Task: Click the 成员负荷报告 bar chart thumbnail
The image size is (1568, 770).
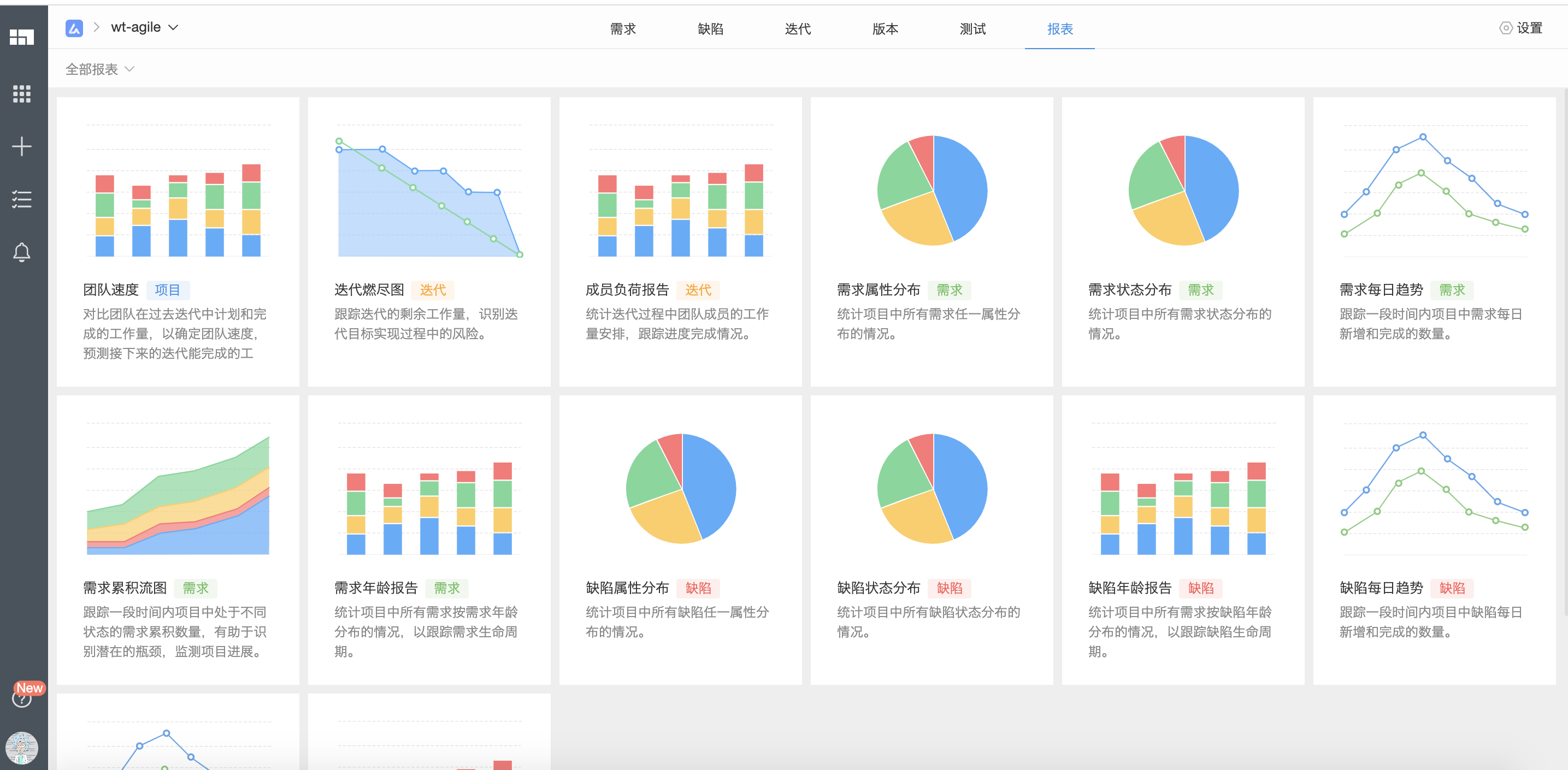Action: (x=681, y=191)
